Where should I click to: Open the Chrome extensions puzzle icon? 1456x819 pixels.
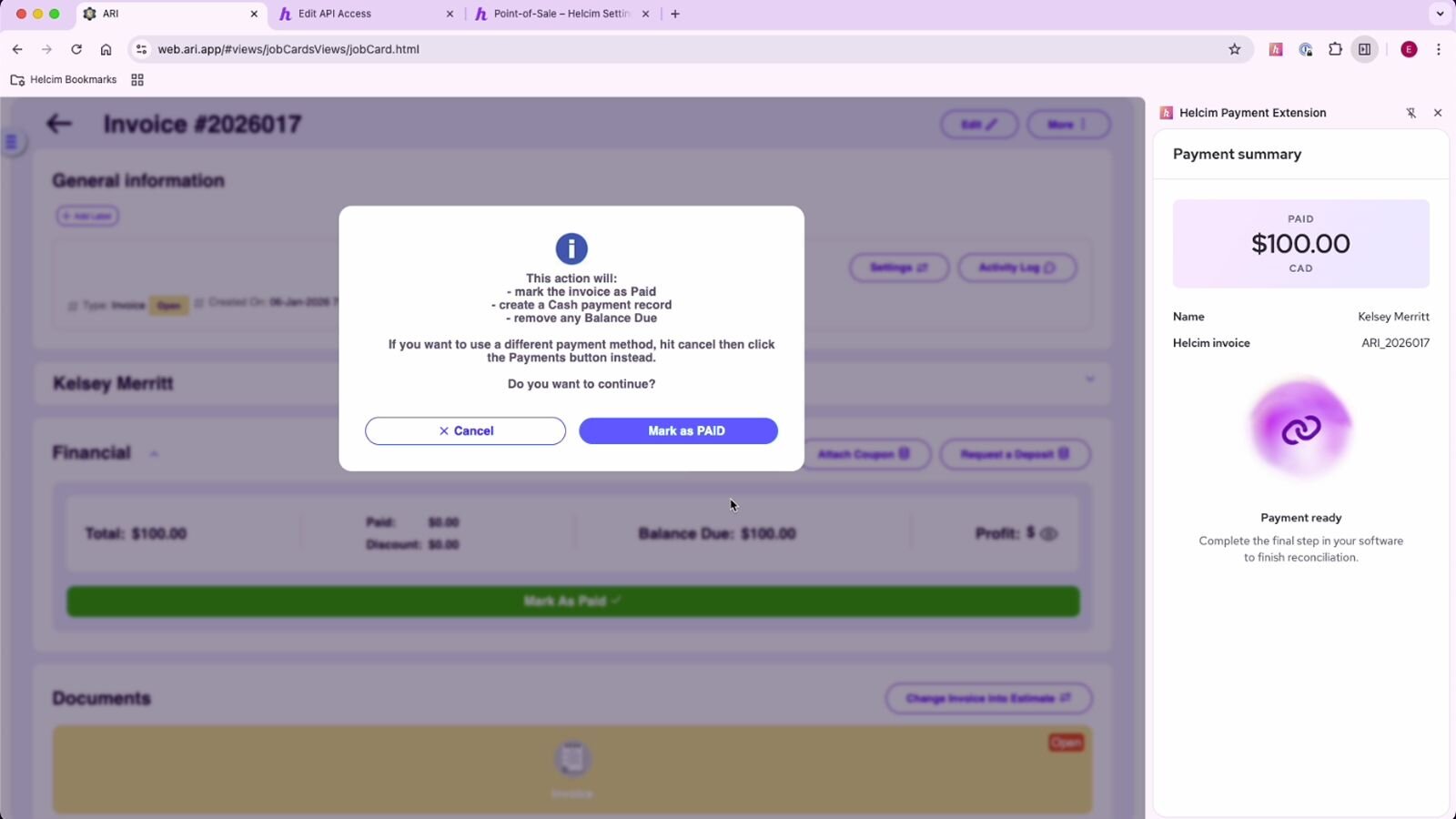pos(1335,50)
